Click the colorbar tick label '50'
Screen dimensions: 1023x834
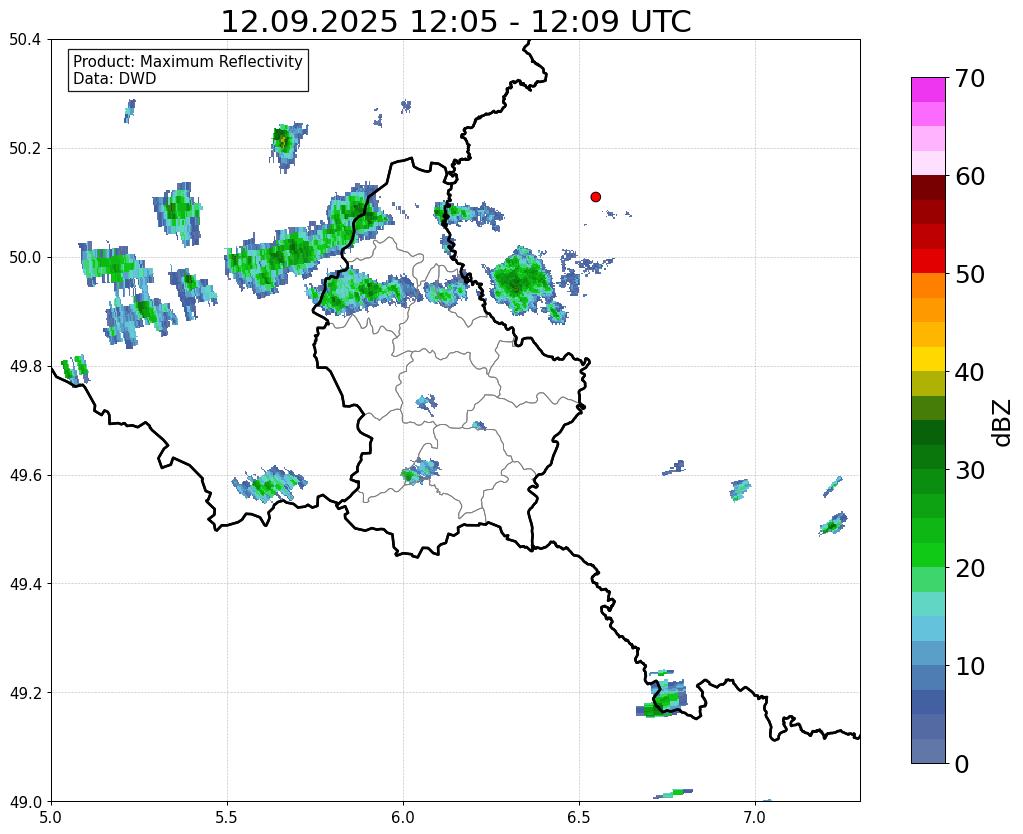point(970,274)
